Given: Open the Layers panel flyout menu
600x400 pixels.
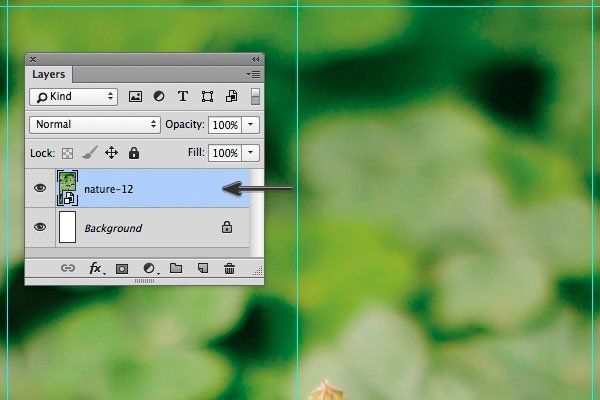Looking at the screenshot, I should [x=254, y=74].
